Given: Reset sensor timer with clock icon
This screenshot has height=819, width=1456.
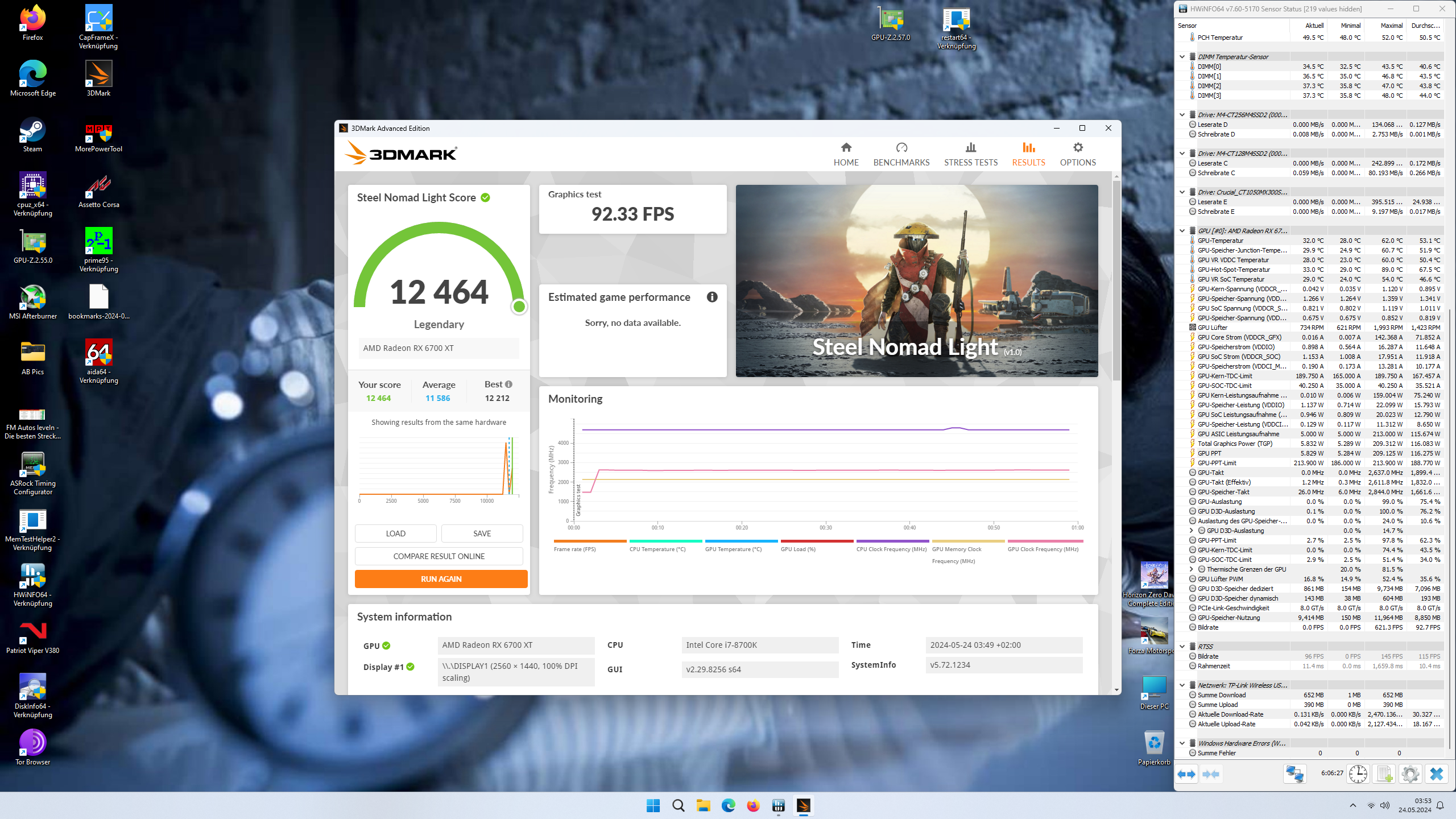Looking at the screenshot, I should tap(1358, 774).
